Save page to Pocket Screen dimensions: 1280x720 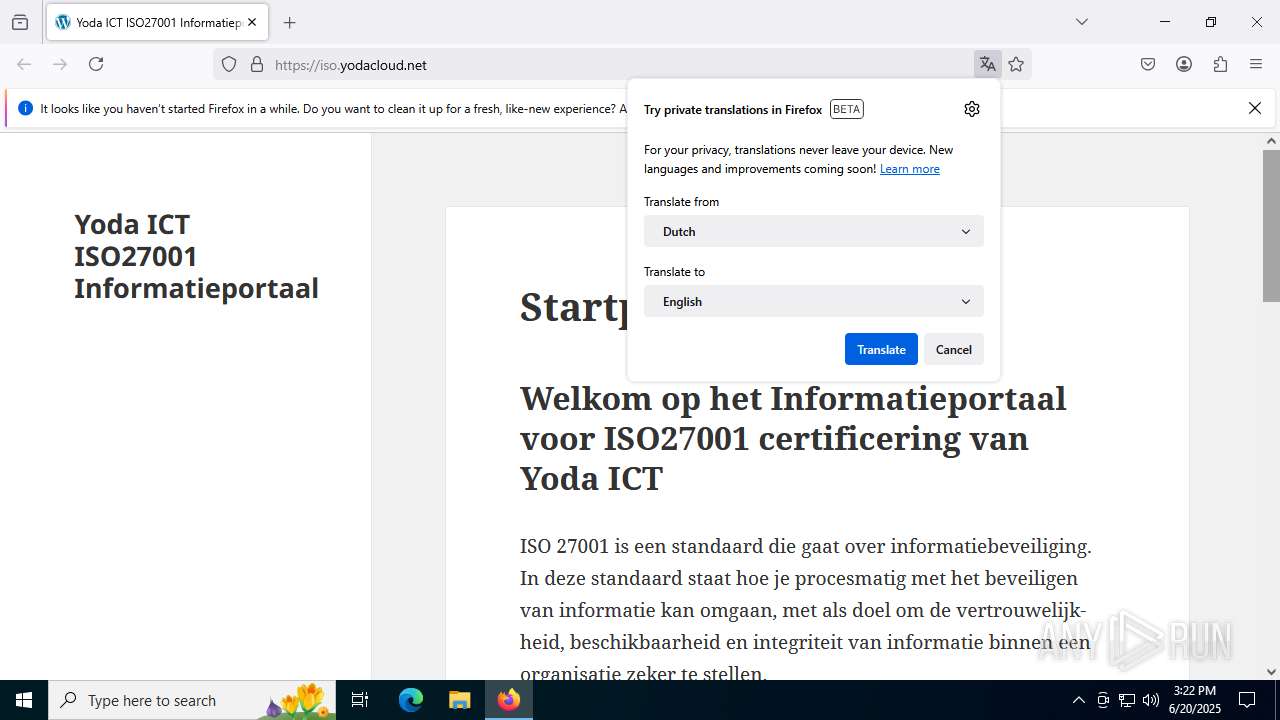[x=1148, y=64]
